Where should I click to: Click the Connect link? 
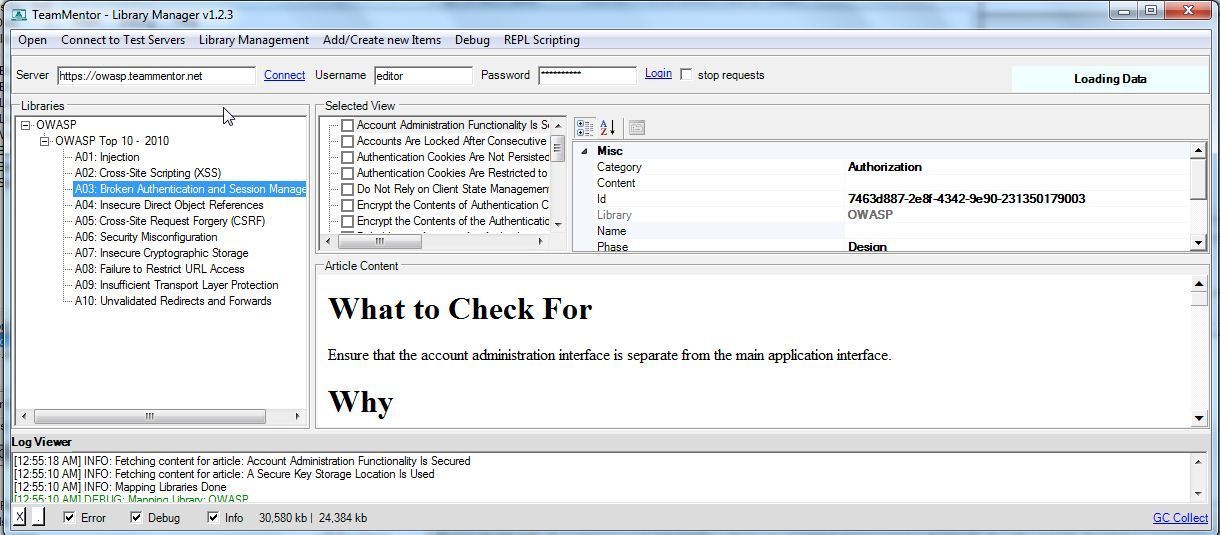[x=284, y=75]
